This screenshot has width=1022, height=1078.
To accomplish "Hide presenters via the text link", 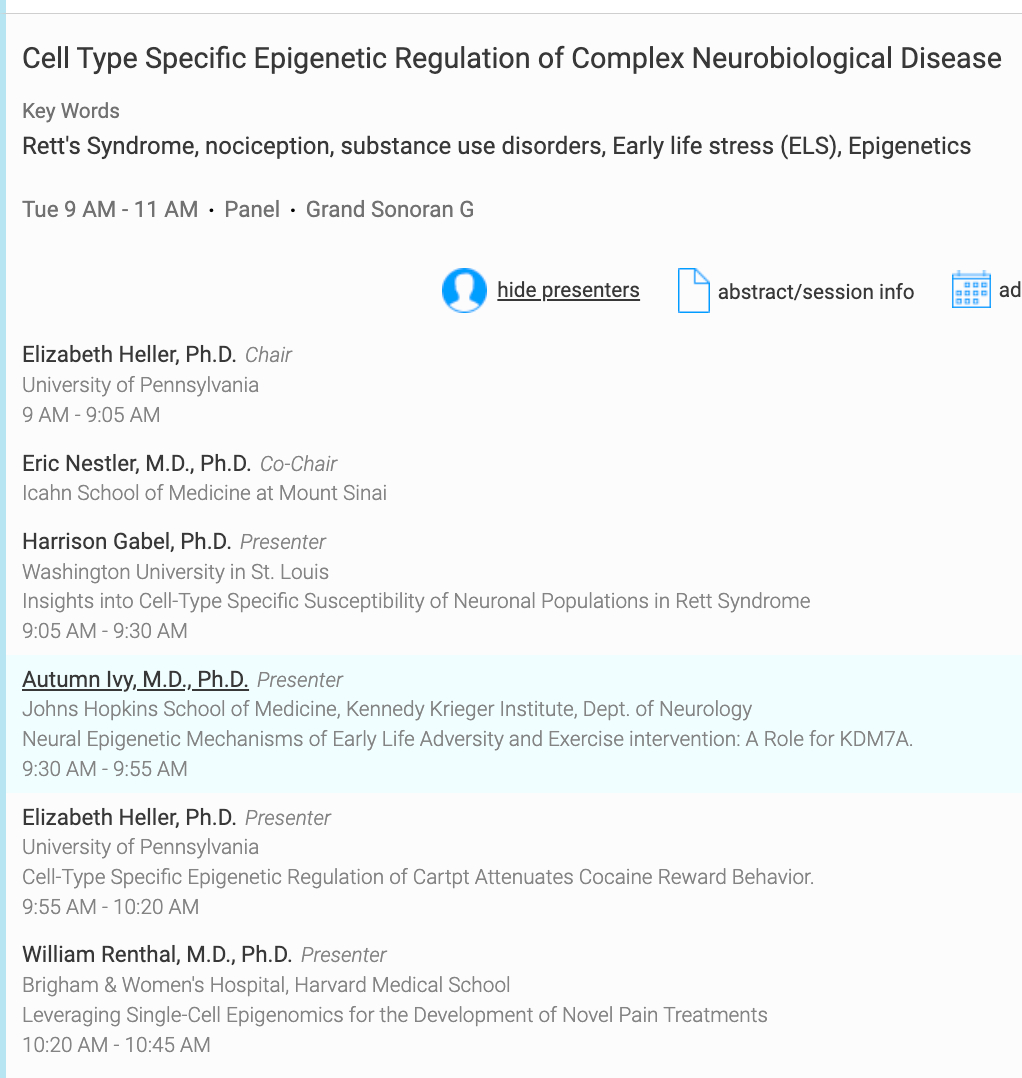I will click(568, 290).
